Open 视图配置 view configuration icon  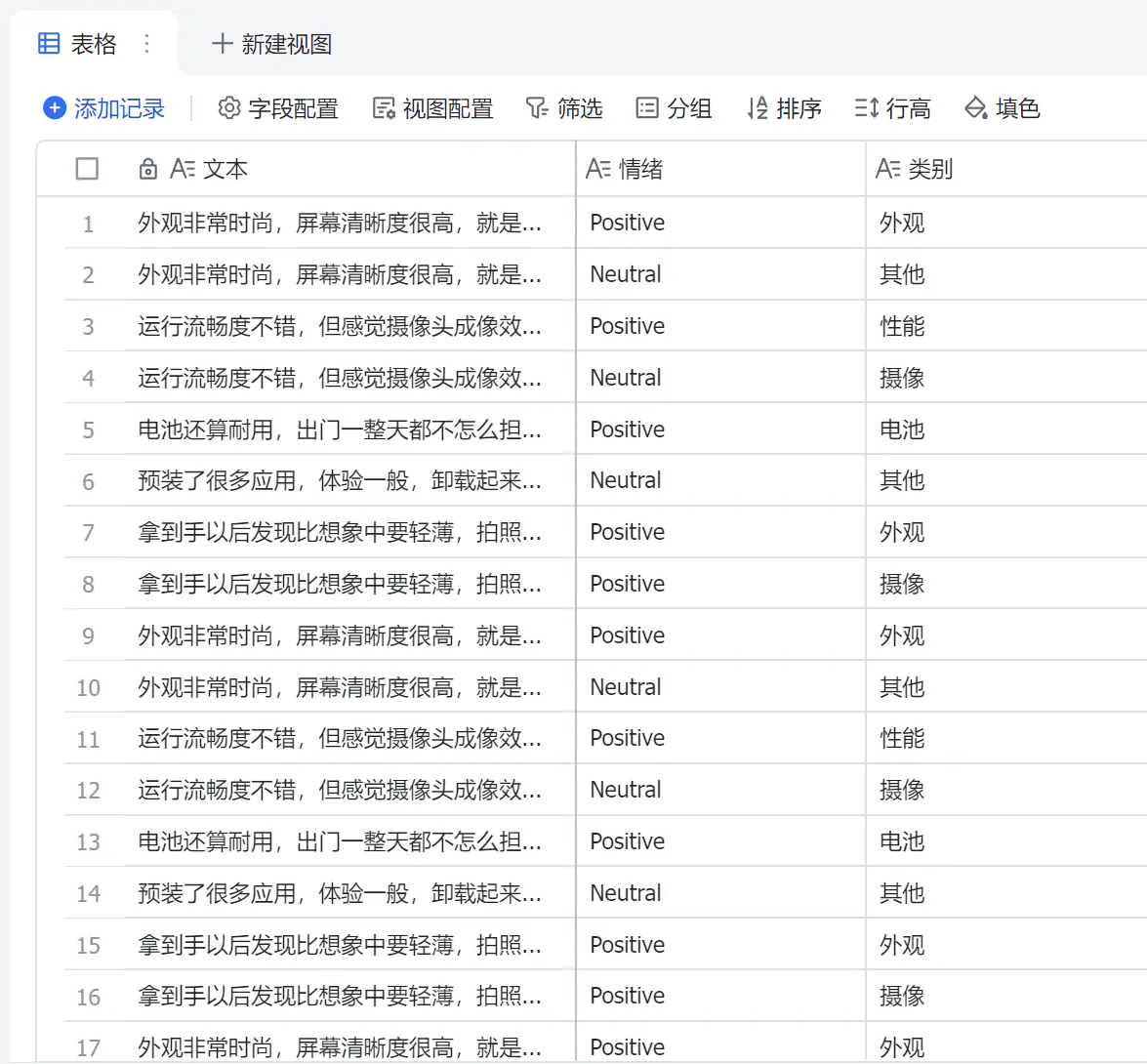(x=384, y=108)
